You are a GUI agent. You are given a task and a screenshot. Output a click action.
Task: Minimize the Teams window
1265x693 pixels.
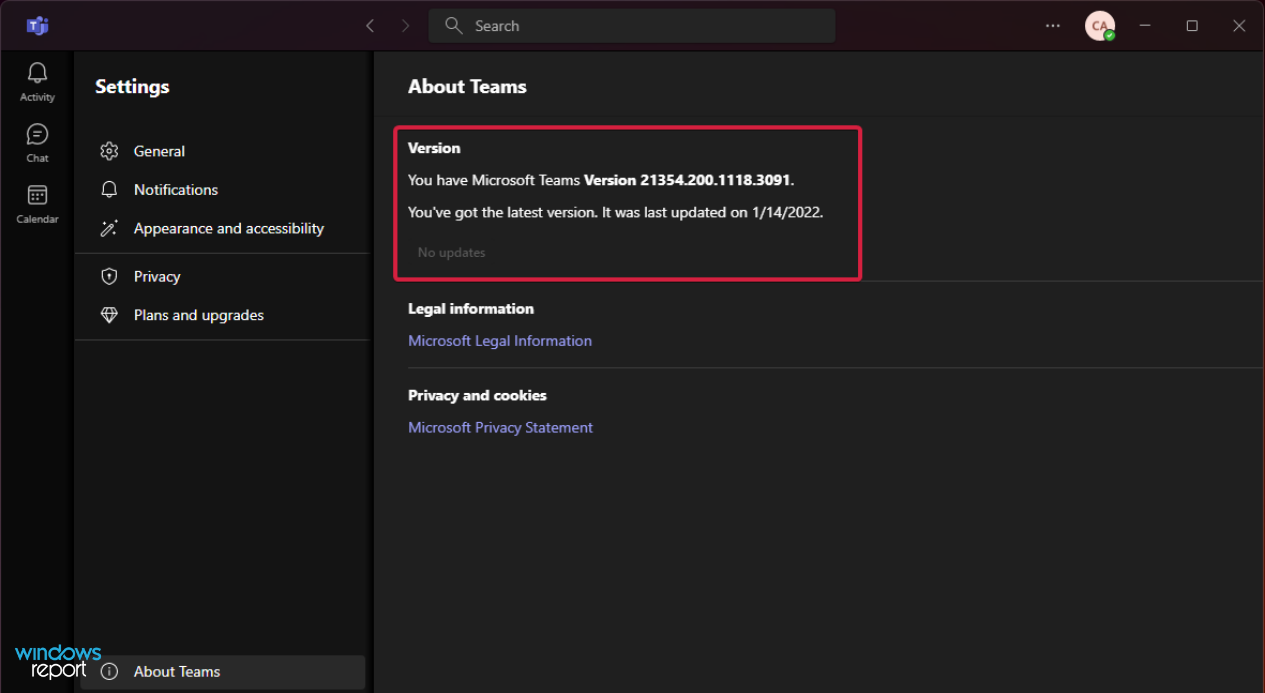pos(1145,26)
